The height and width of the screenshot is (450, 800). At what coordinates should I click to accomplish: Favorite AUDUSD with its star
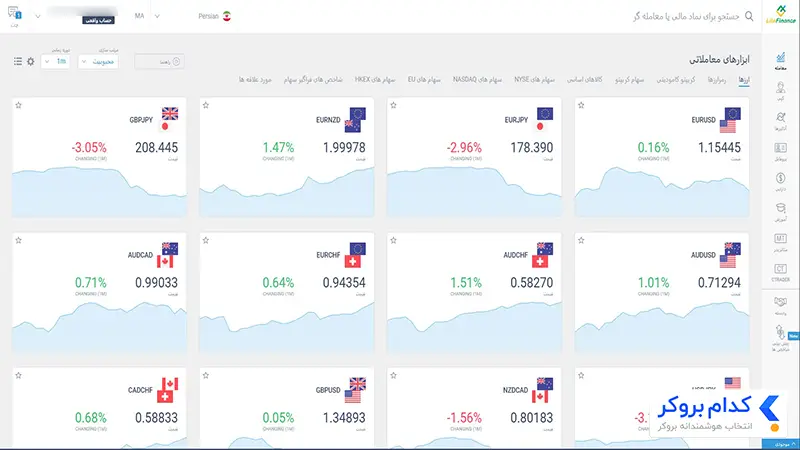pyautogui.click(x=581, y=240)
